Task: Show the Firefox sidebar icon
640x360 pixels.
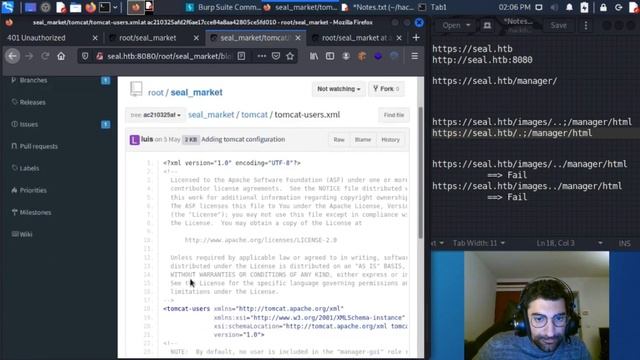Action: [x=330, y=56]
